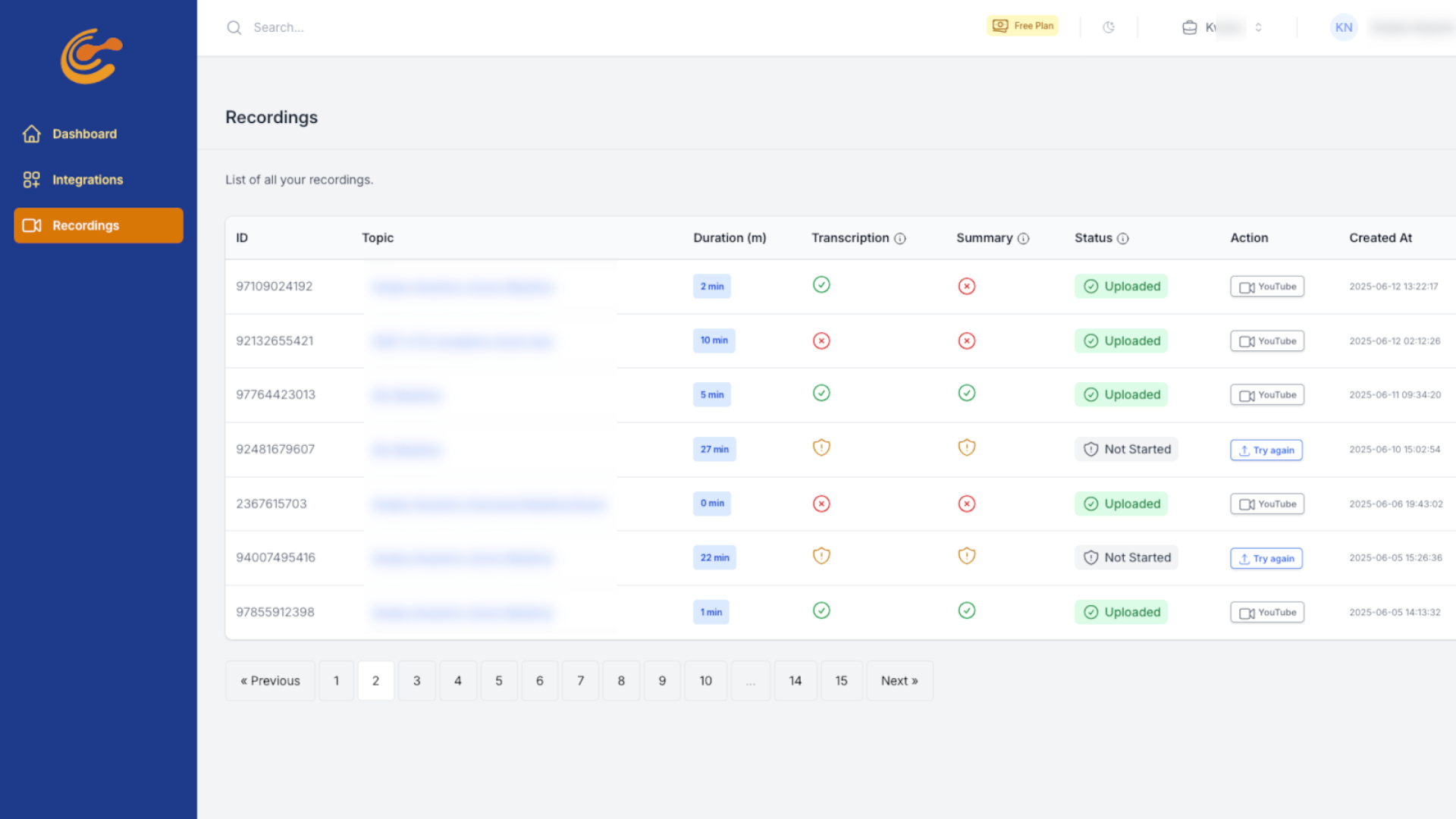
Task: Click Not Started status for 92481679607
Action: tap(1126, 449)
